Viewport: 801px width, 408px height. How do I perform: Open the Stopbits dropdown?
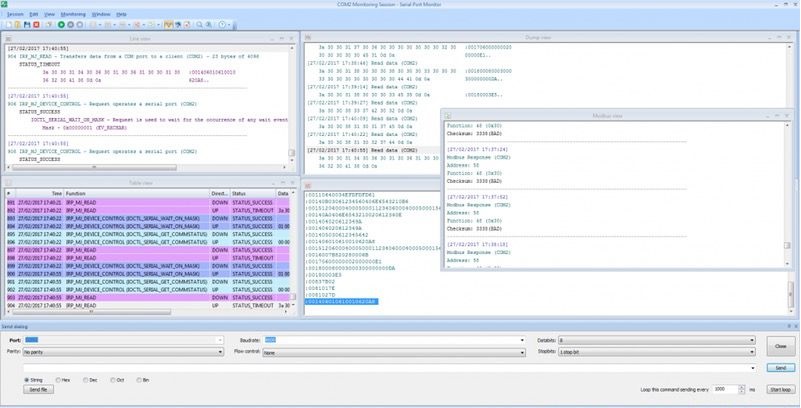pyautogui.click(x=656, y=352)
